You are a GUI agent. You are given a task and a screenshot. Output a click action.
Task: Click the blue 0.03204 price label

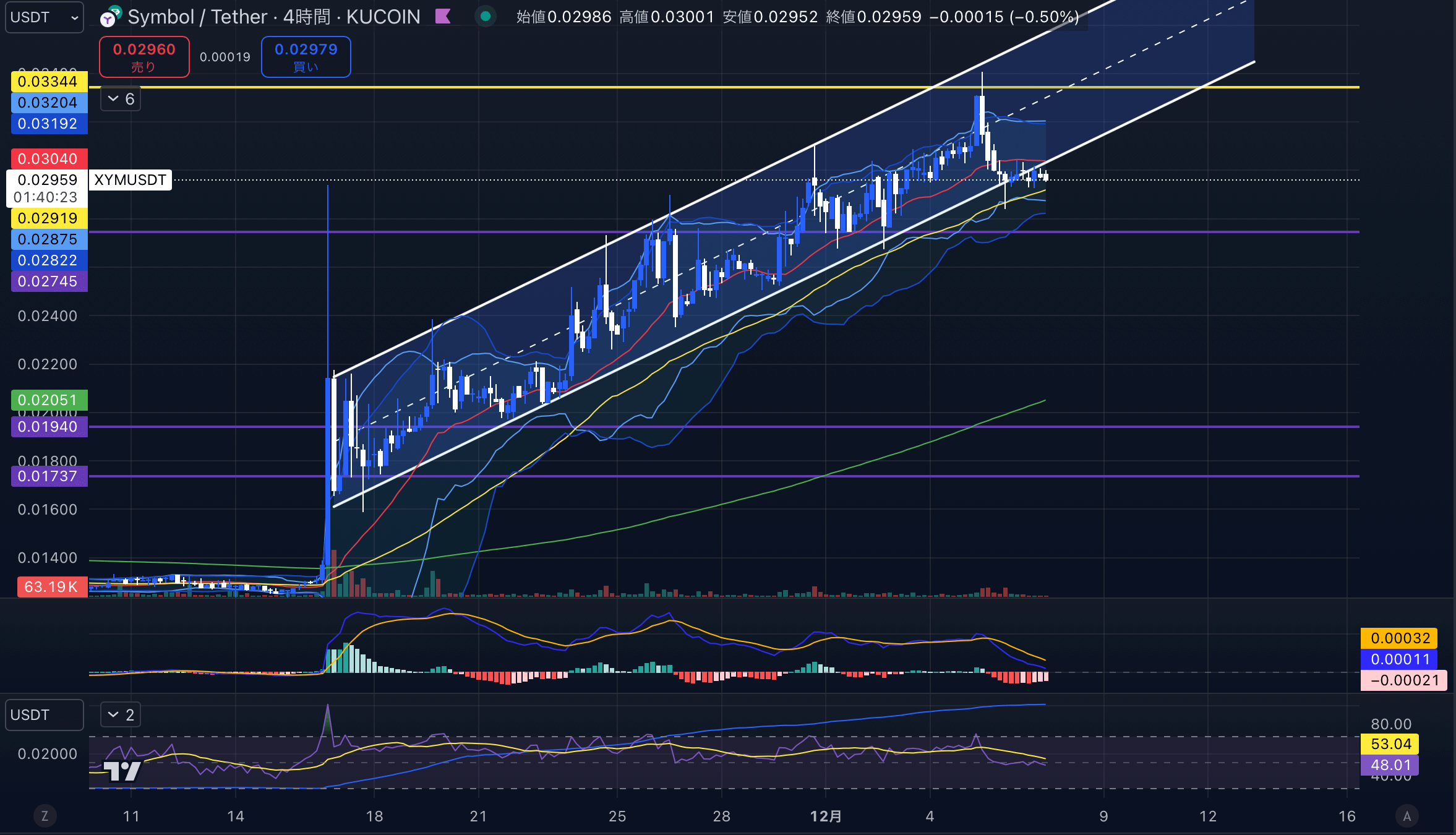(x=49, y=103)
